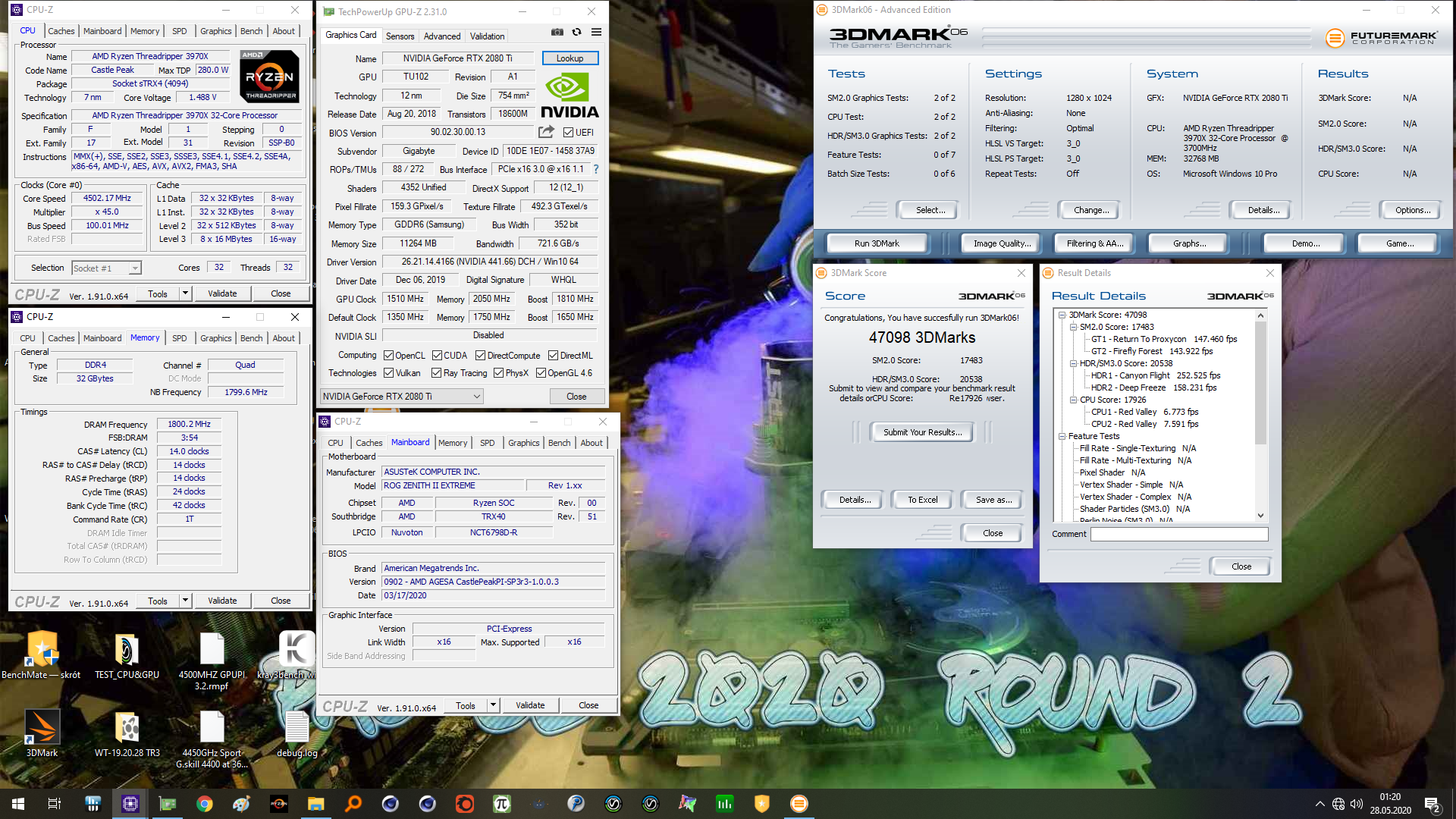Click the volume icon in system tray

click(x=1357, y=804)
